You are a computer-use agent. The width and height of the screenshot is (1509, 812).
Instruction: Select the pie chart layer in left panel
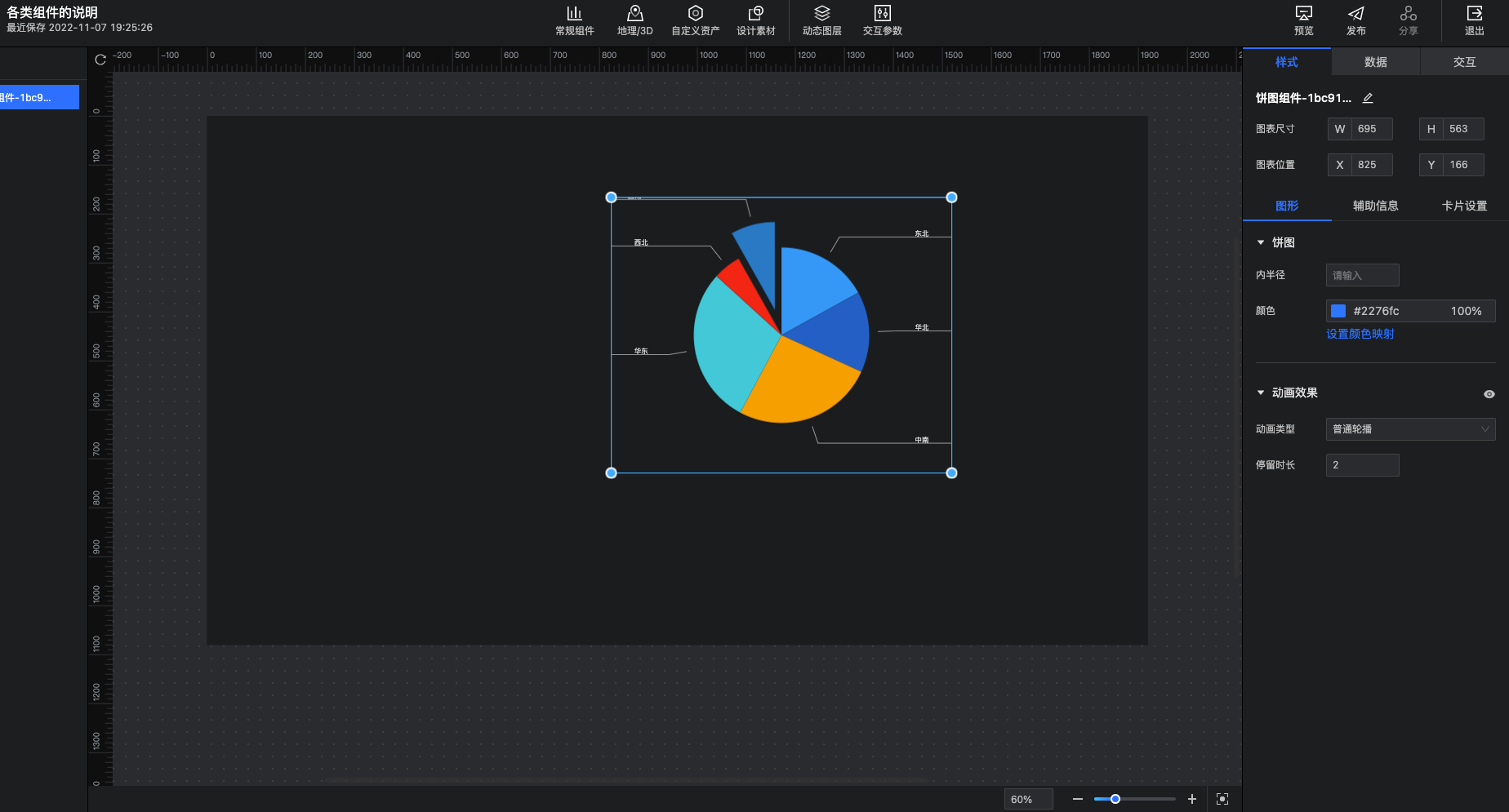pyautogui.click(x=39, y=97)
